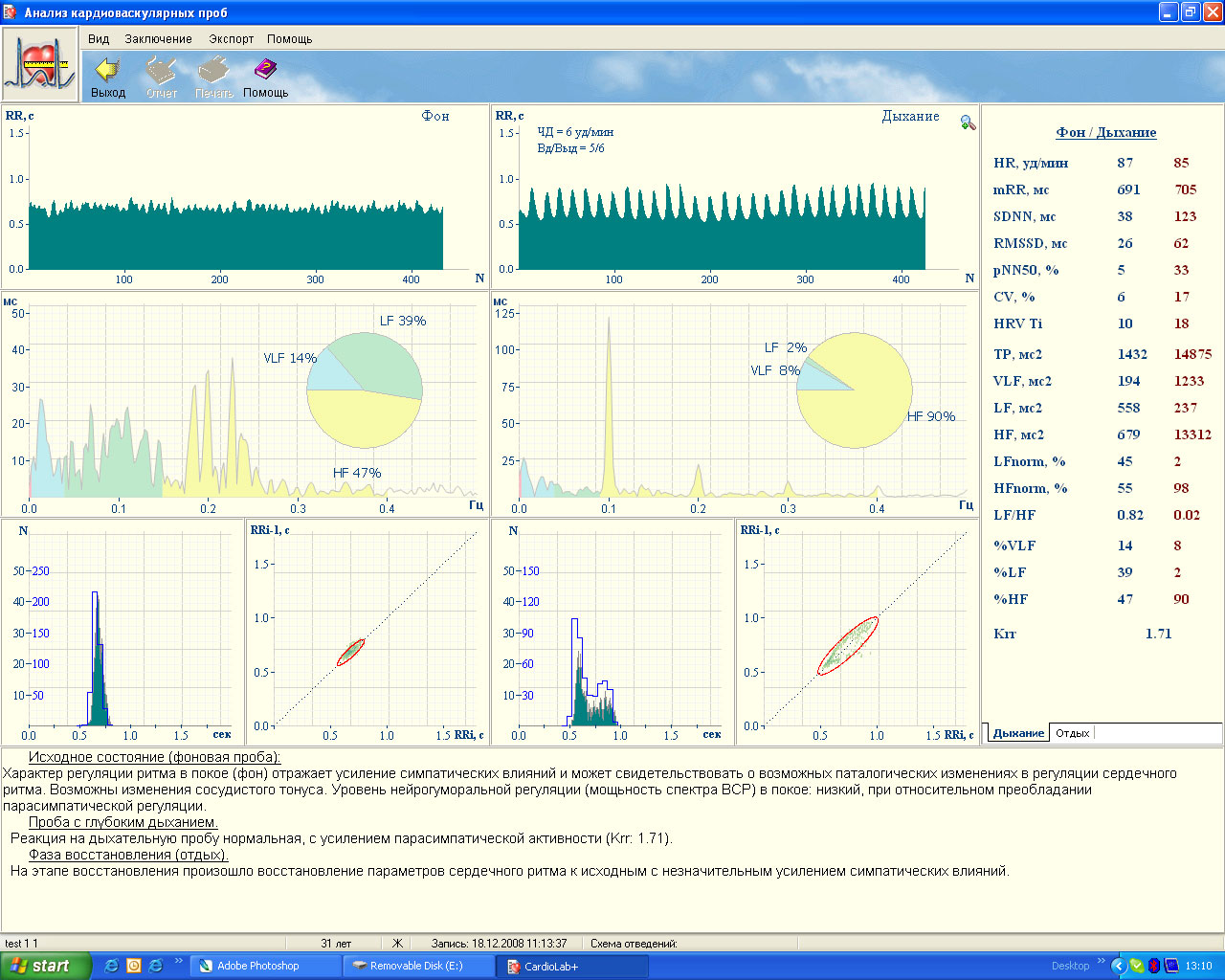Click the Отчет report icon
1225x980 pixels.
[x=161, y=71]
